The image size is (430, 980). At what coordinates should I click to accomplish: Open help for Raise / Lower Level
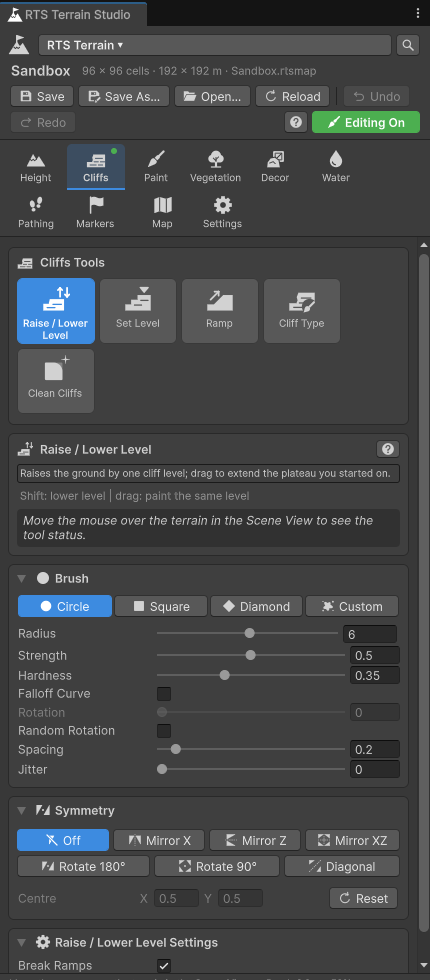click(388, 449)
